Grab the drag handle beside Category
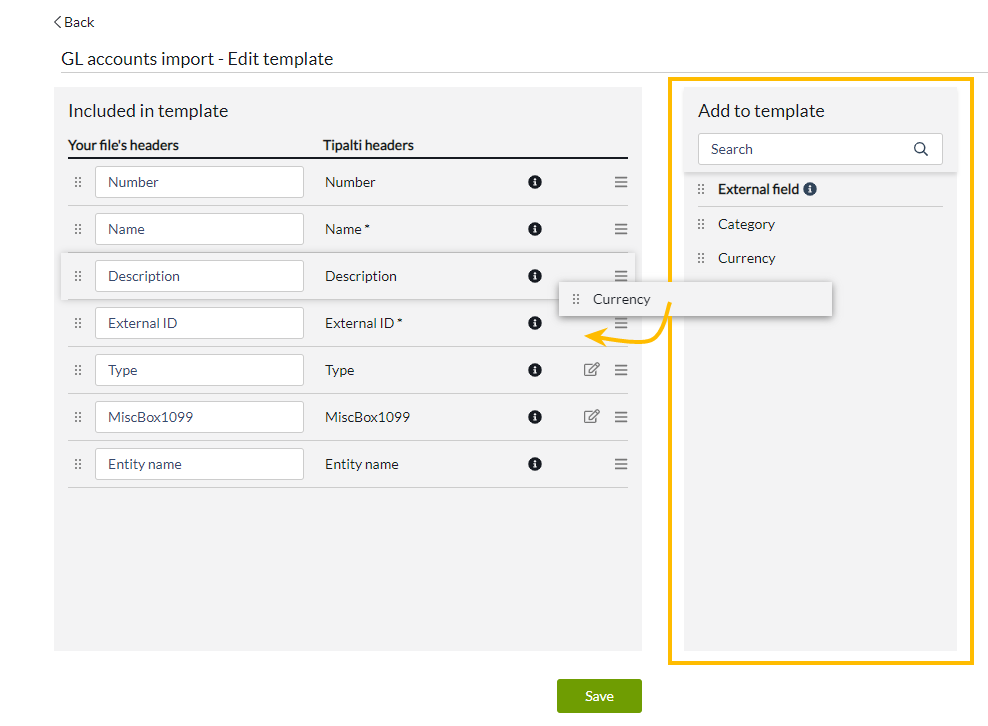988x726 pixels. (701, 224)
